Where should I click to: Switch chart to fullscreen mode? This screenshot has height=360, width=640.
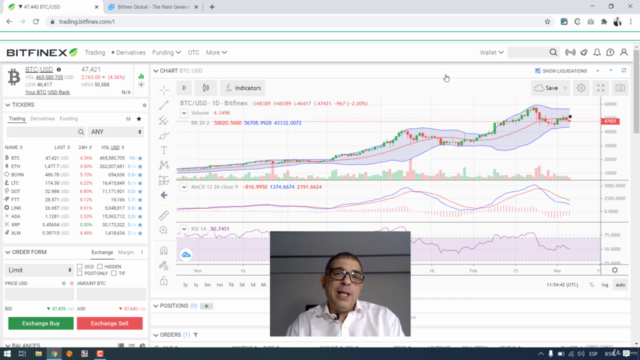click(600, 88)
